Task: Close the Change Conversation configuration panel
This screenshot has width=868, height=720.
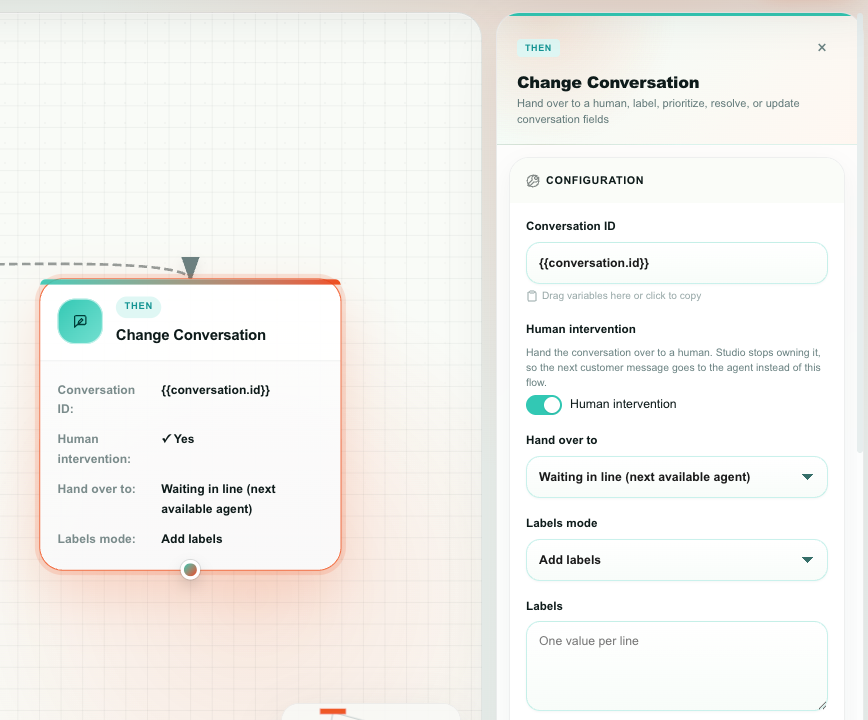Action: point(822,48)
